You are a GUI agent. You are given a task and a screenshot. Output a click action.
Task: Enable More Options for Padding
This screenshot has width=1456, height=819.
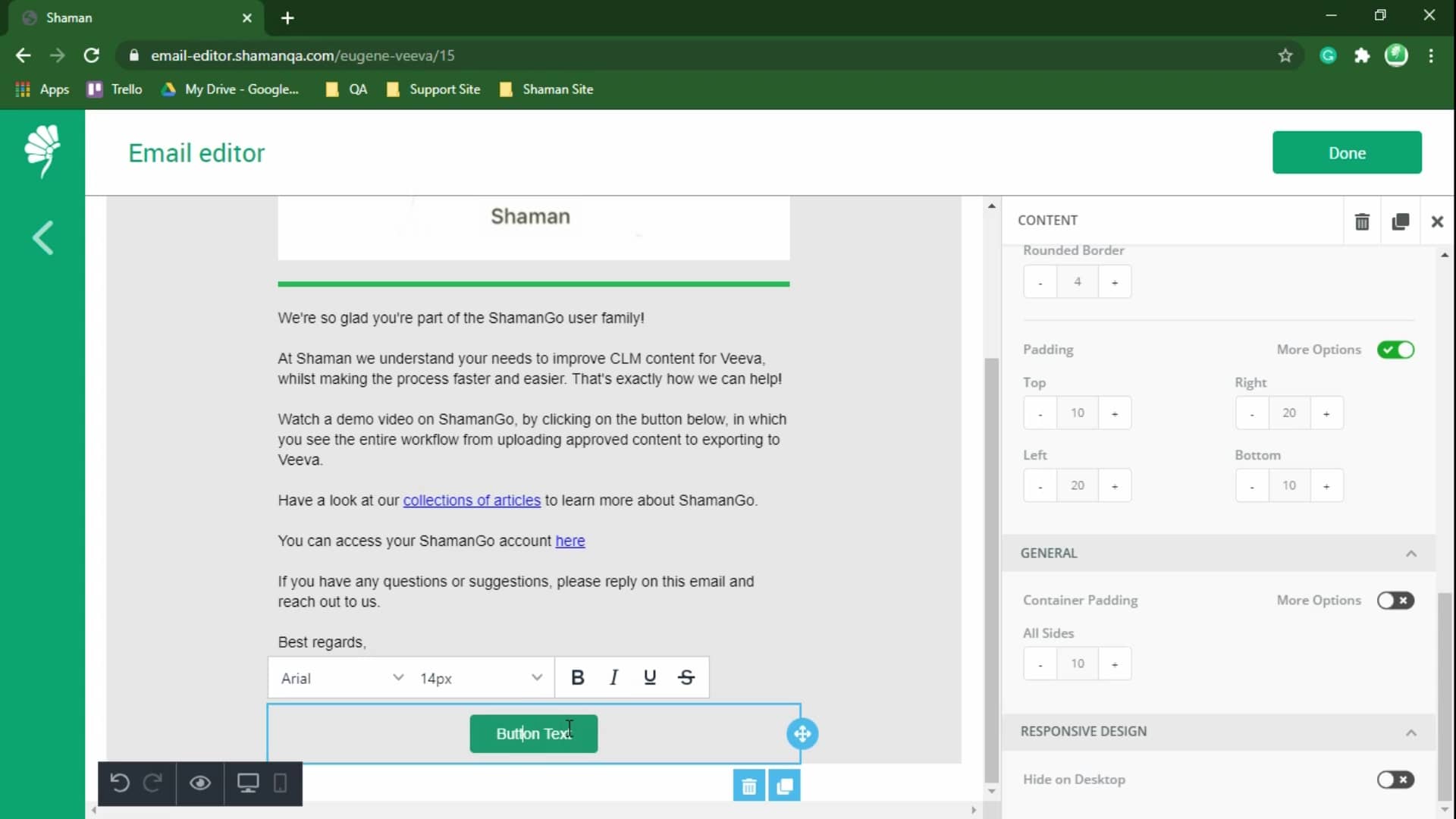pos(1395,350)
